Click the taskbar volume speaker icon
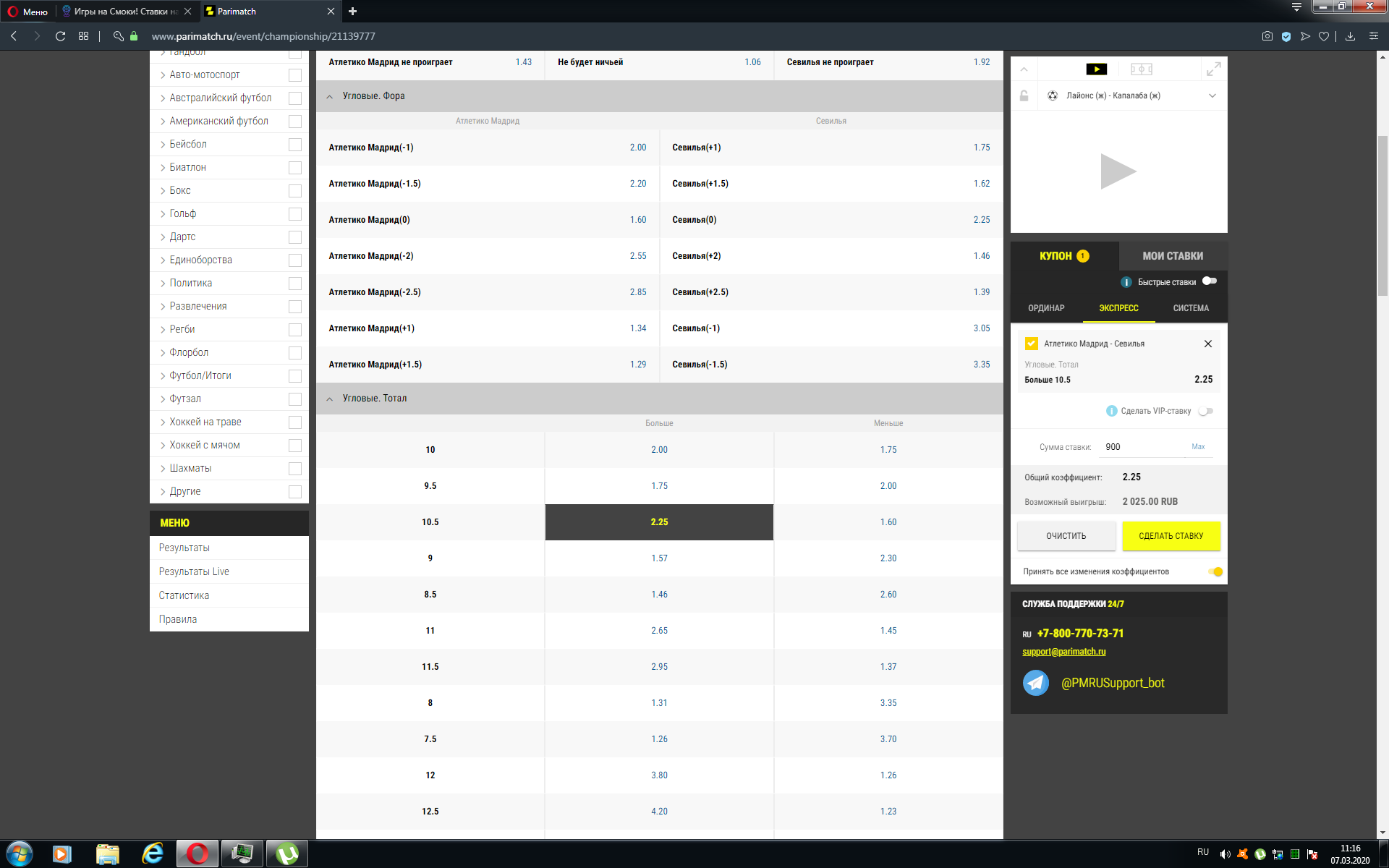1389x868 pixels. (1225, 854)
